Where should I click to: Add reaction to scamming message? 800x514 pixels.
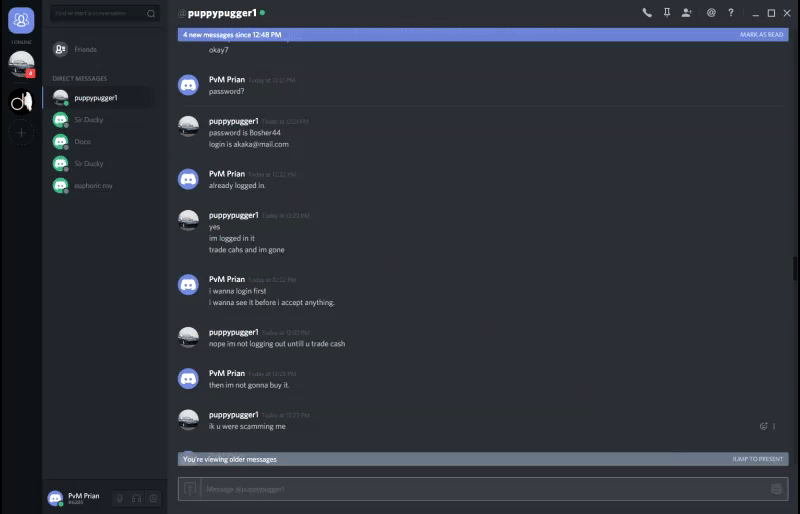tap(763, 426)
